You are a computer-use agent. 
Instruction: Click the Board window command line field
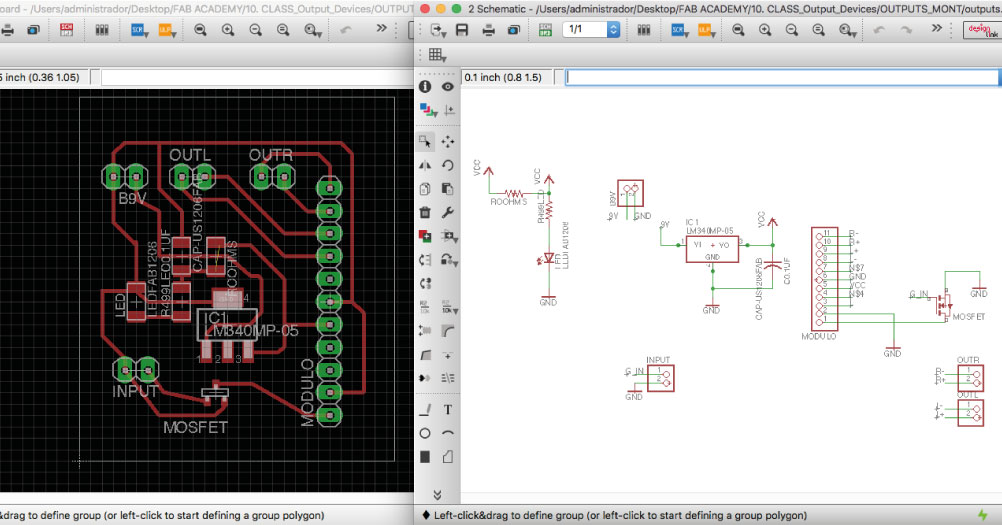point(256,77)
